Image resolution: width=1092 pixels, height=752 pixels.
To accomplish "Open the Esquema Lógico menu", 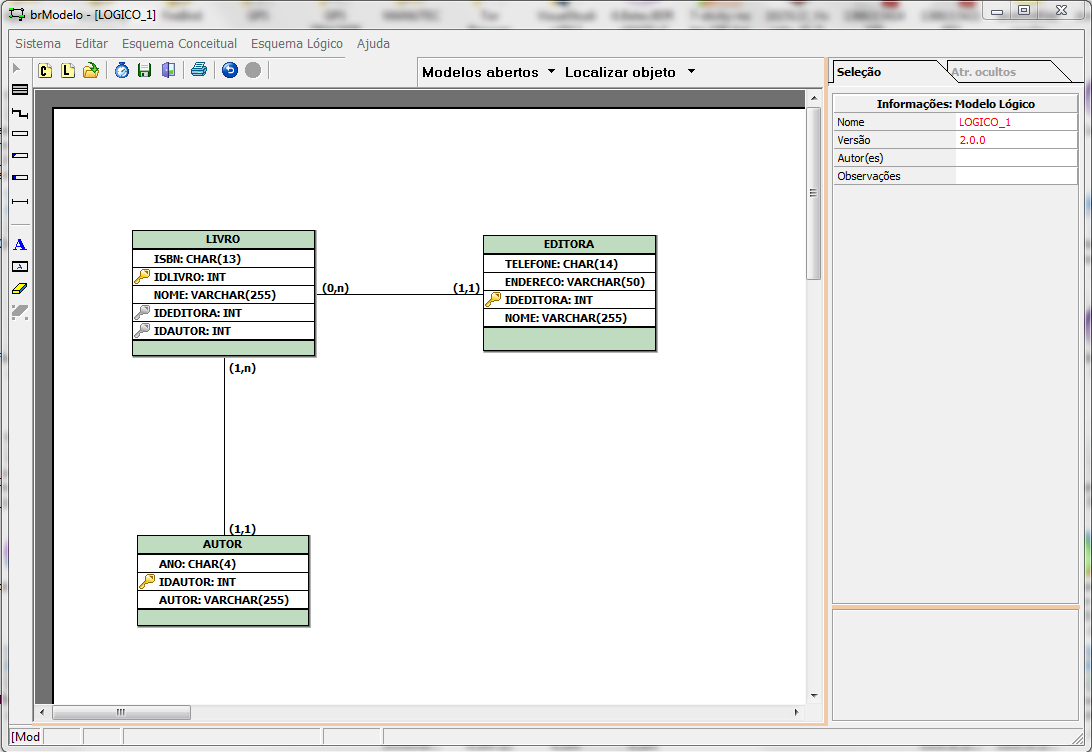I will (297, 43).
